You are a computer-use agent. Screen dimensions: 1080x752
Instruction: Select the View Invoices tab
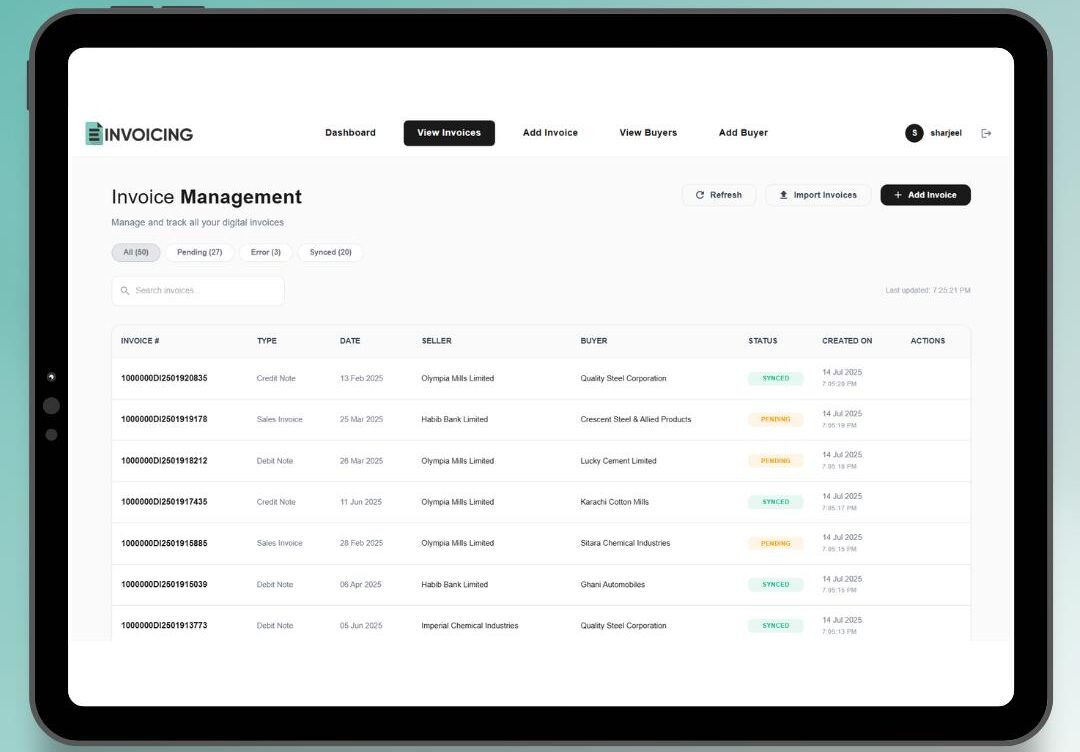pyautogui.click(x=449, y=133)
